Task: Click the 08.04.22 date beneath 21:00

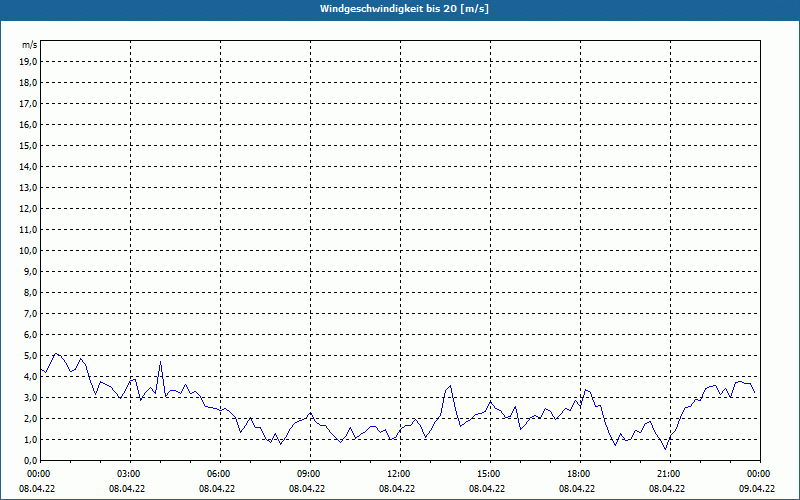Action: coord(667,488)
